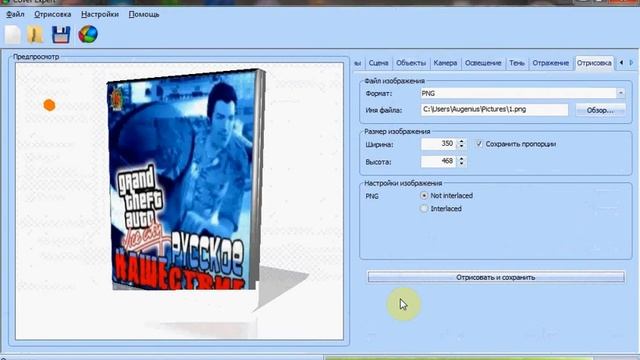Increase Ширина with the up arrow
Image resolution: width=640 pixels, height=360 pixels.
[461, 141]
